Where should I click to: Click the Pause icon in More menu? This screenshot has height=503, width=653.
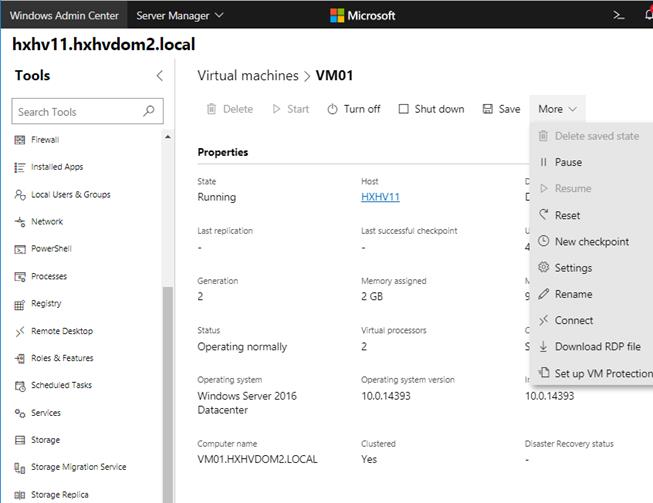coord(543,162)
